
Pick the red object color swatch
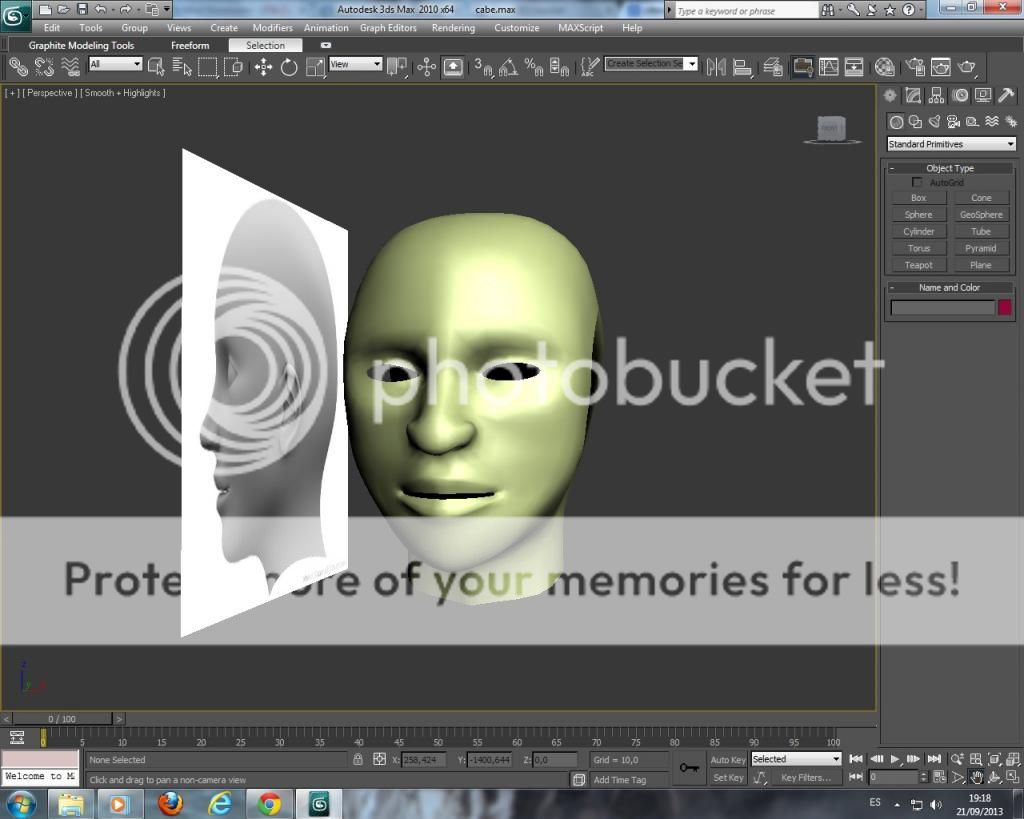click(1004, 308)
